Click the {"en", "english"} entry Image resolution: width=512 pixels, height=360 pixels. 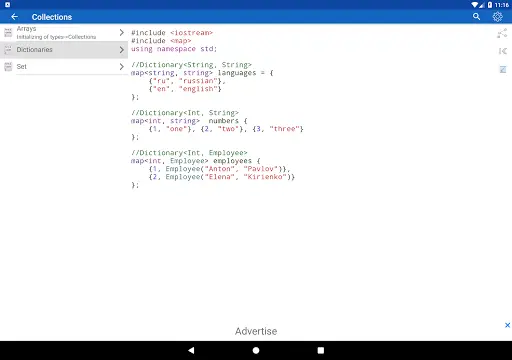pyautogui.click(x=185, y=89)
